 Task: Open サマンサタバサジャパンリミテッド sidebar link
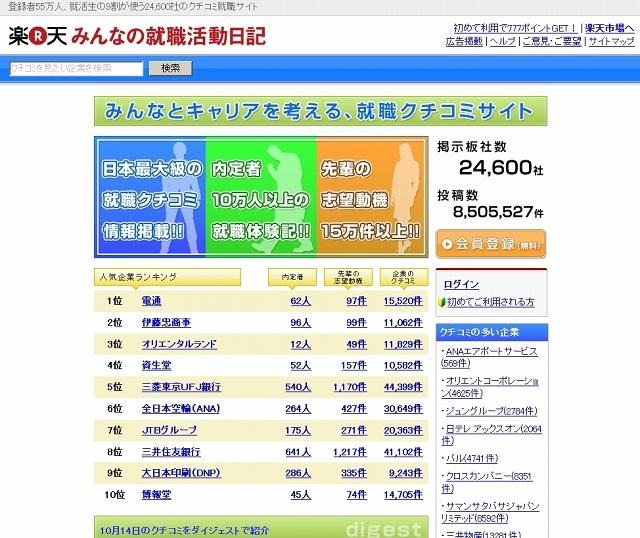pos(490,512)
